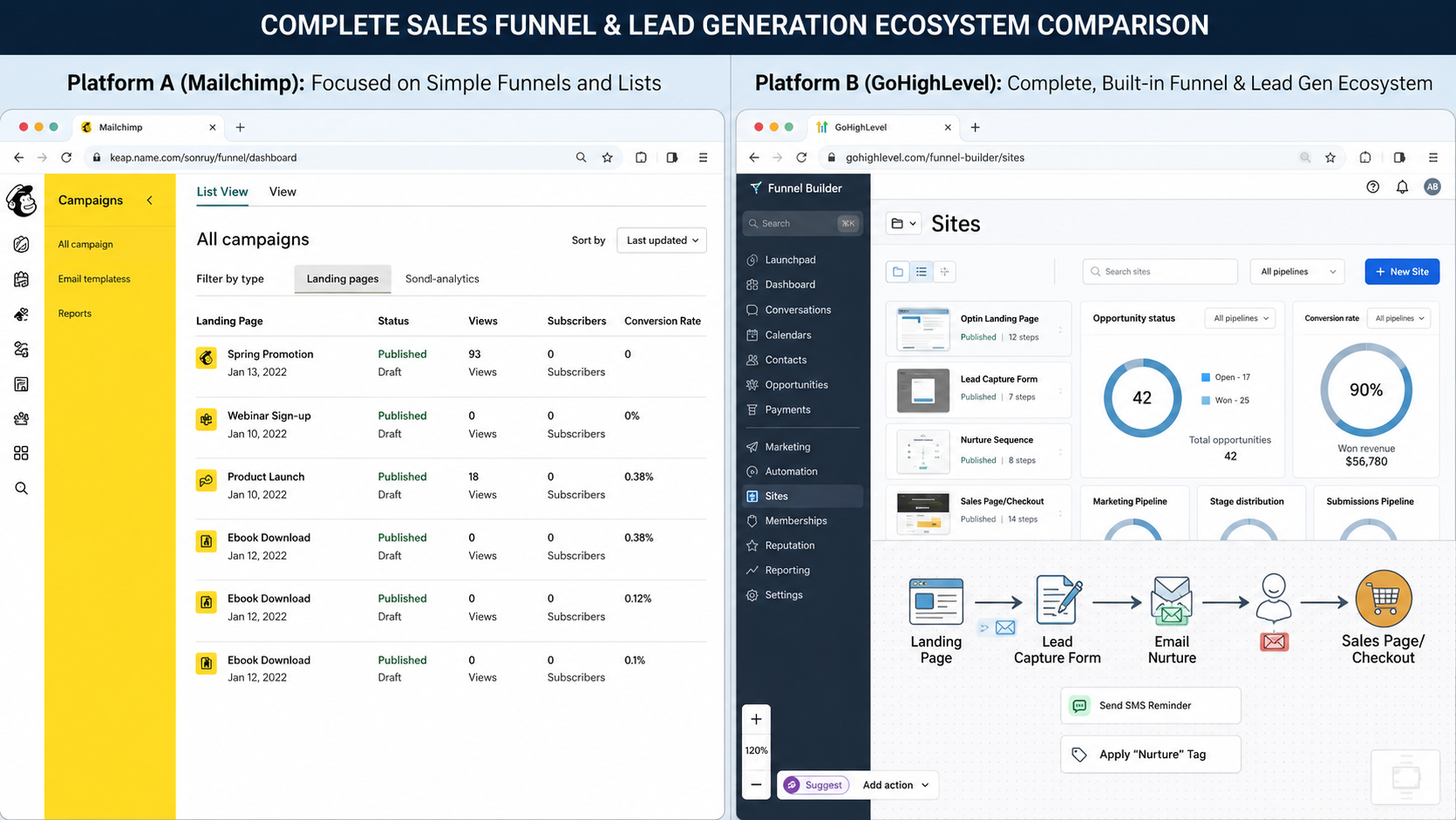Open the notifications bell in GoHighLevel

pyautogui.click(x=1402, y=187)
